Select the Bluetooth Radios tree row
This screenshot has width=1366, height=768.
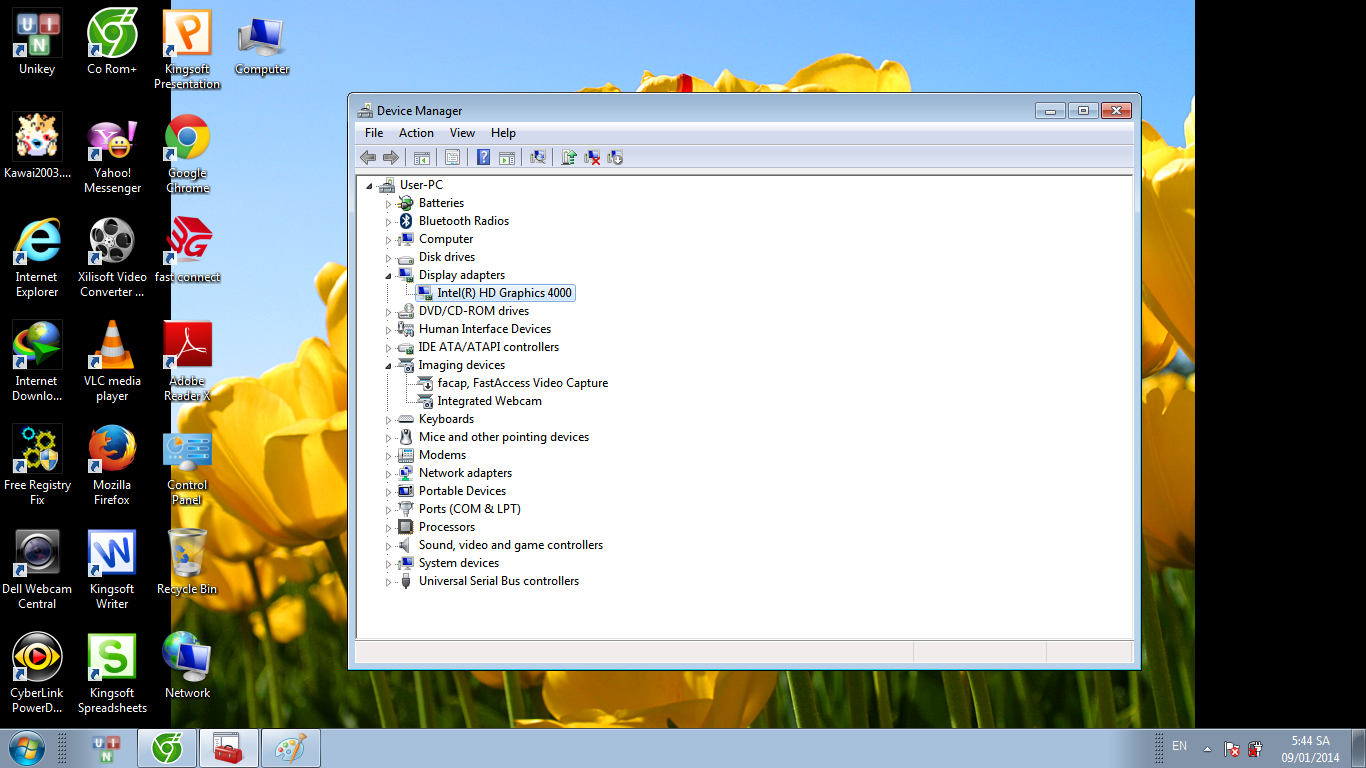[453, 221]
